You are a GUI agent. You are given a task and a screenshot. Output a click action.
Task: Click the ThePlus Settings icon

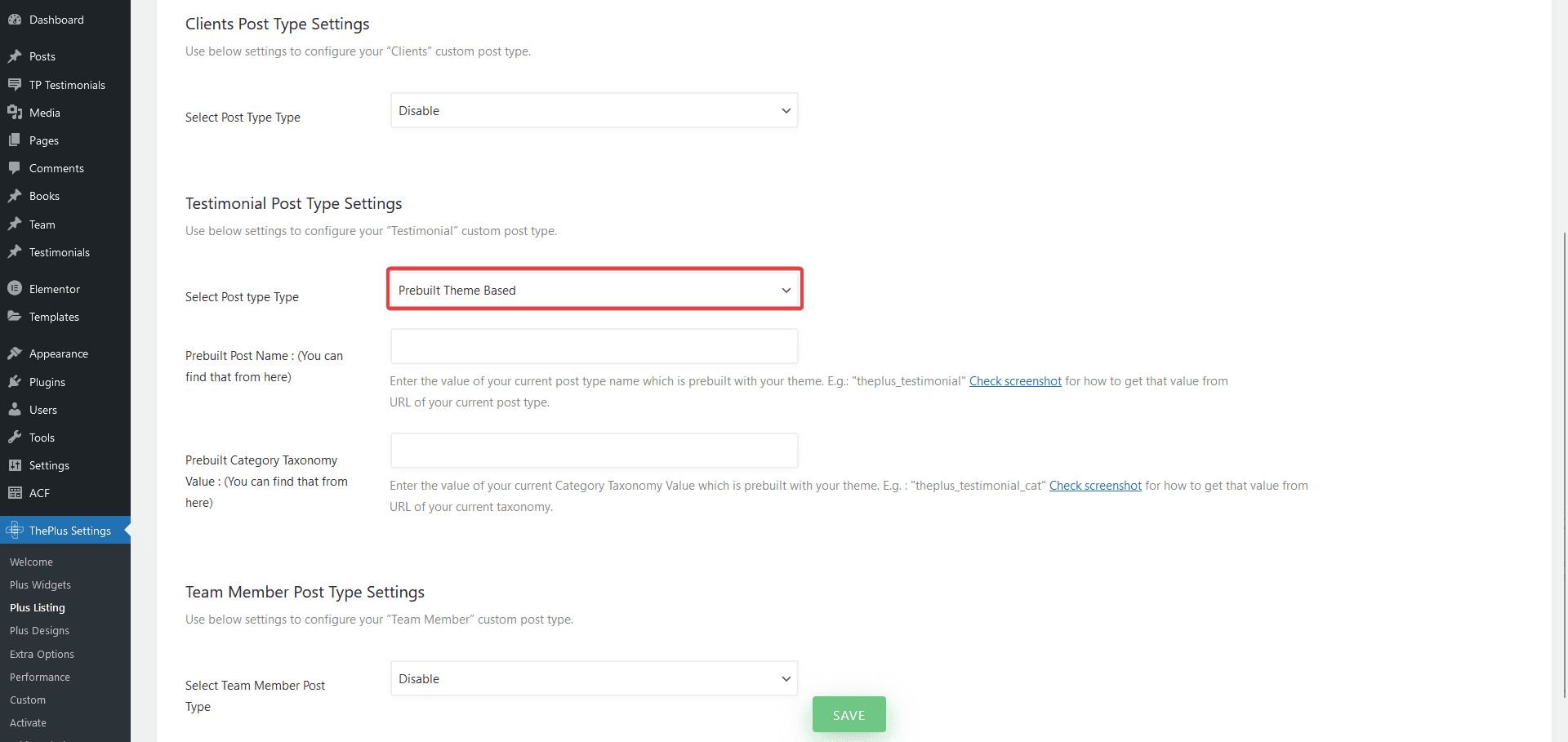(15, 531)
